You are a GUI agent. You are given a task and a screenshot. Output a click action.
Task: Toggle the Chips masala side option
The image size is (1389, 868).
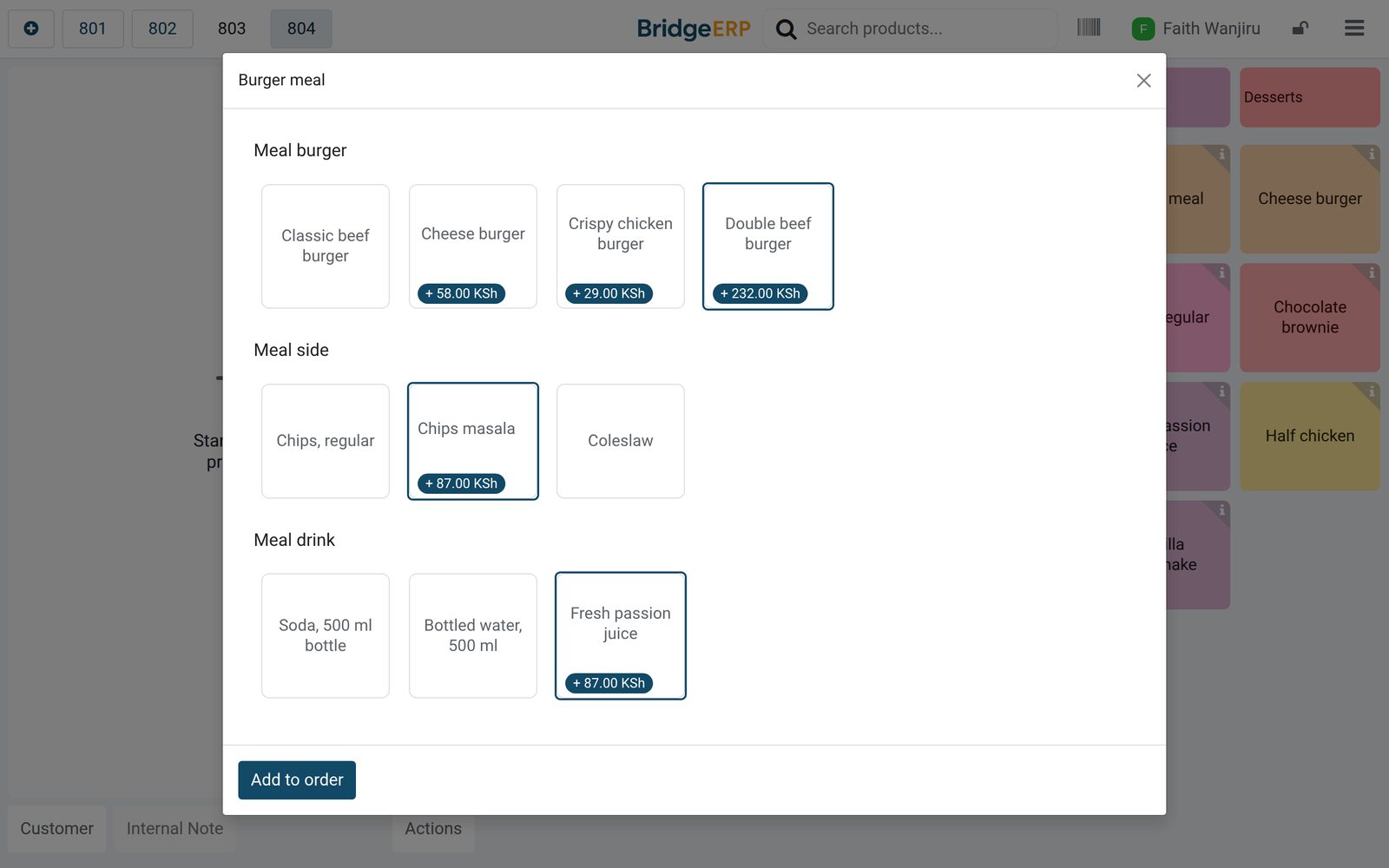(x=473, y=441)
